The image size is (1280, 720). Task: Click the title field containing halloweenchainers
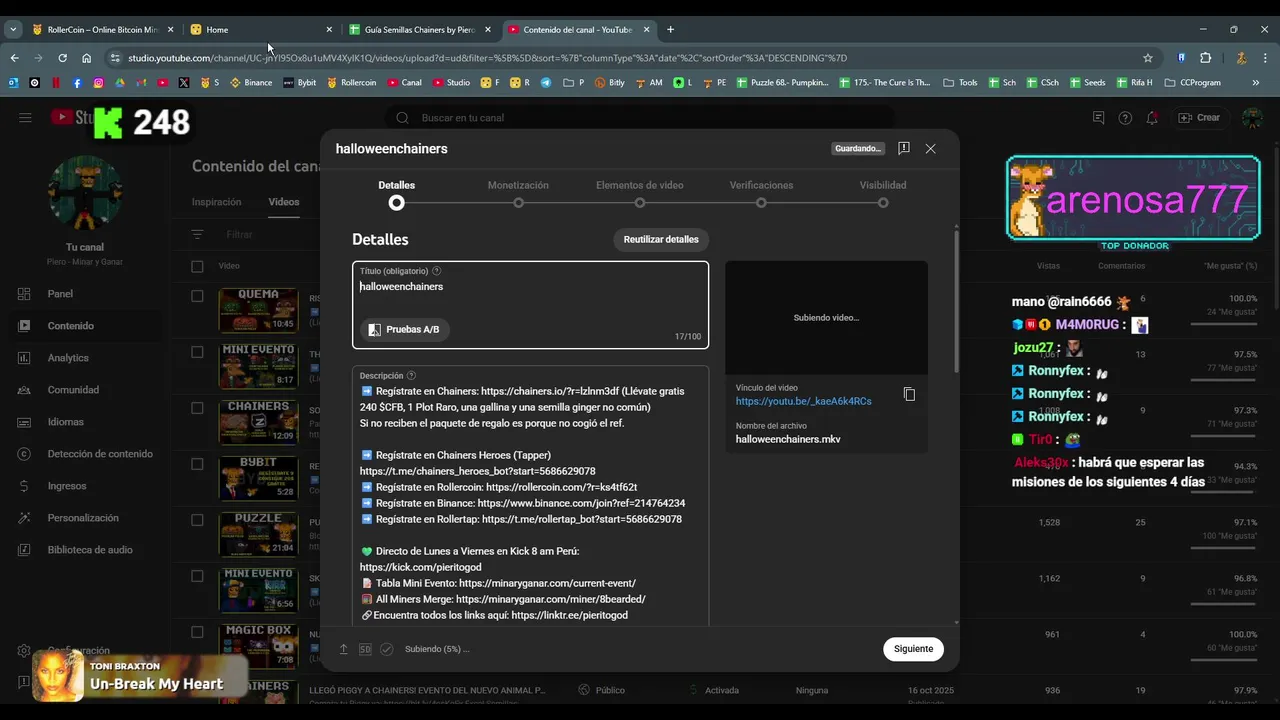(530, 305)
